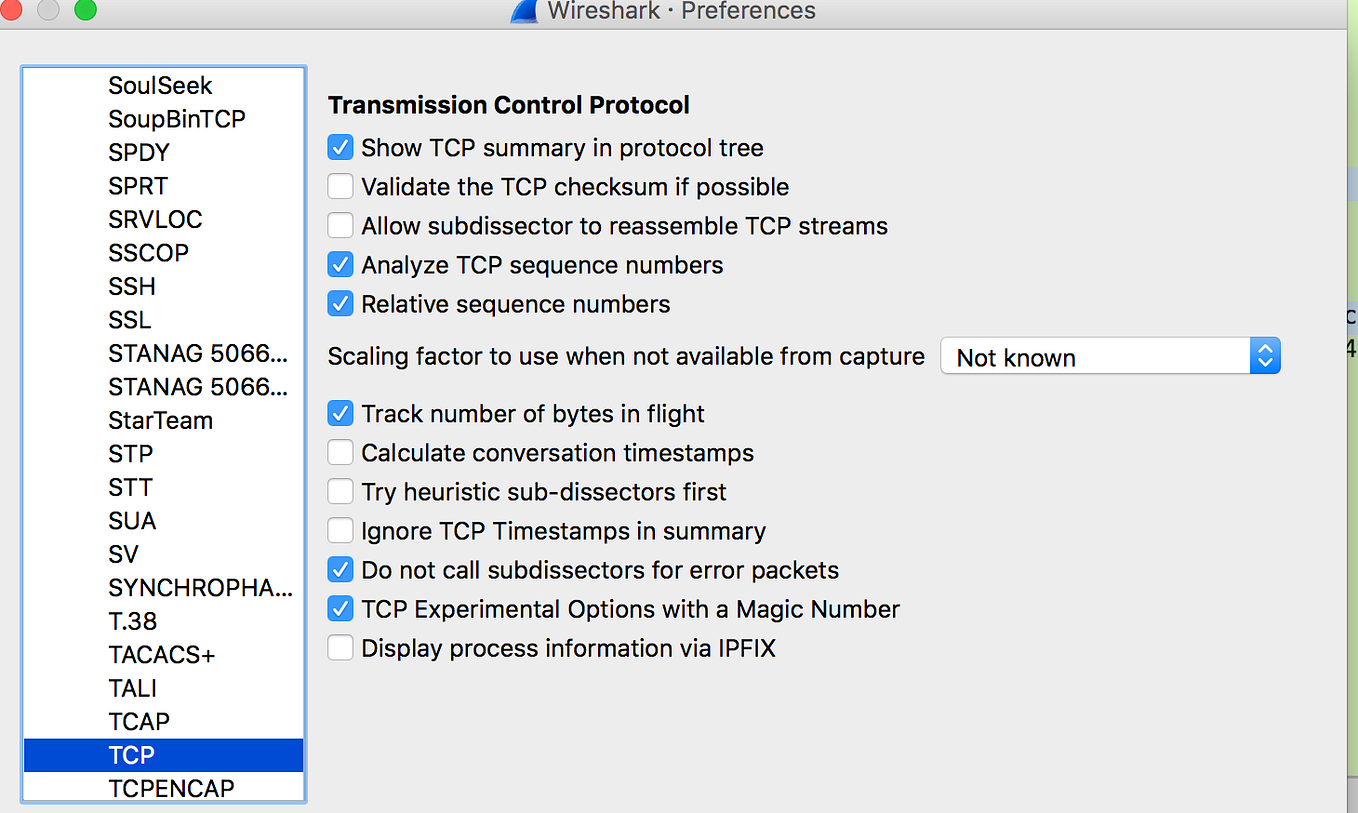Uncheck Track number of bytes in flight
This screenshot has height=813, width=1358.
[x=341, y=414]
